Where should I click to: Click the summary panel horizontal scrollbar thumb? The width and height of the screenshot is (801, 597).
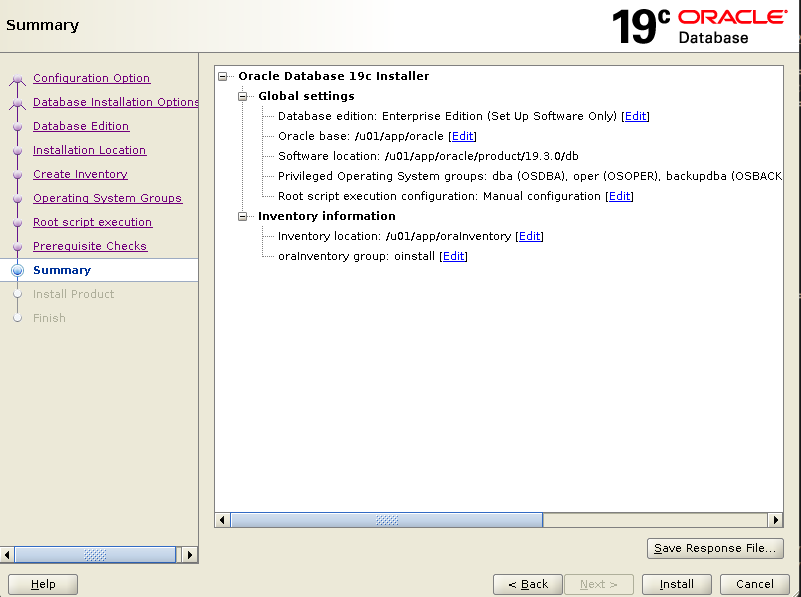pos(387,520)
